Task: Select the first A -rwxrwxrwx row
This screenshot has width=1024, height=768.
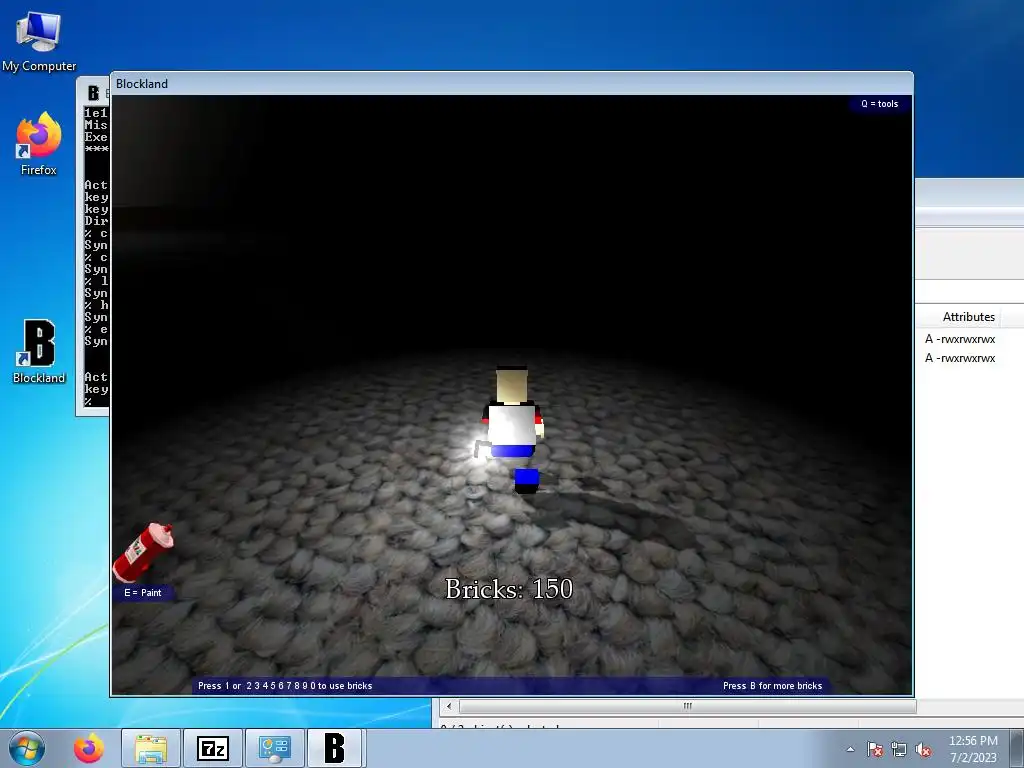Action: [x=960, y=339]
